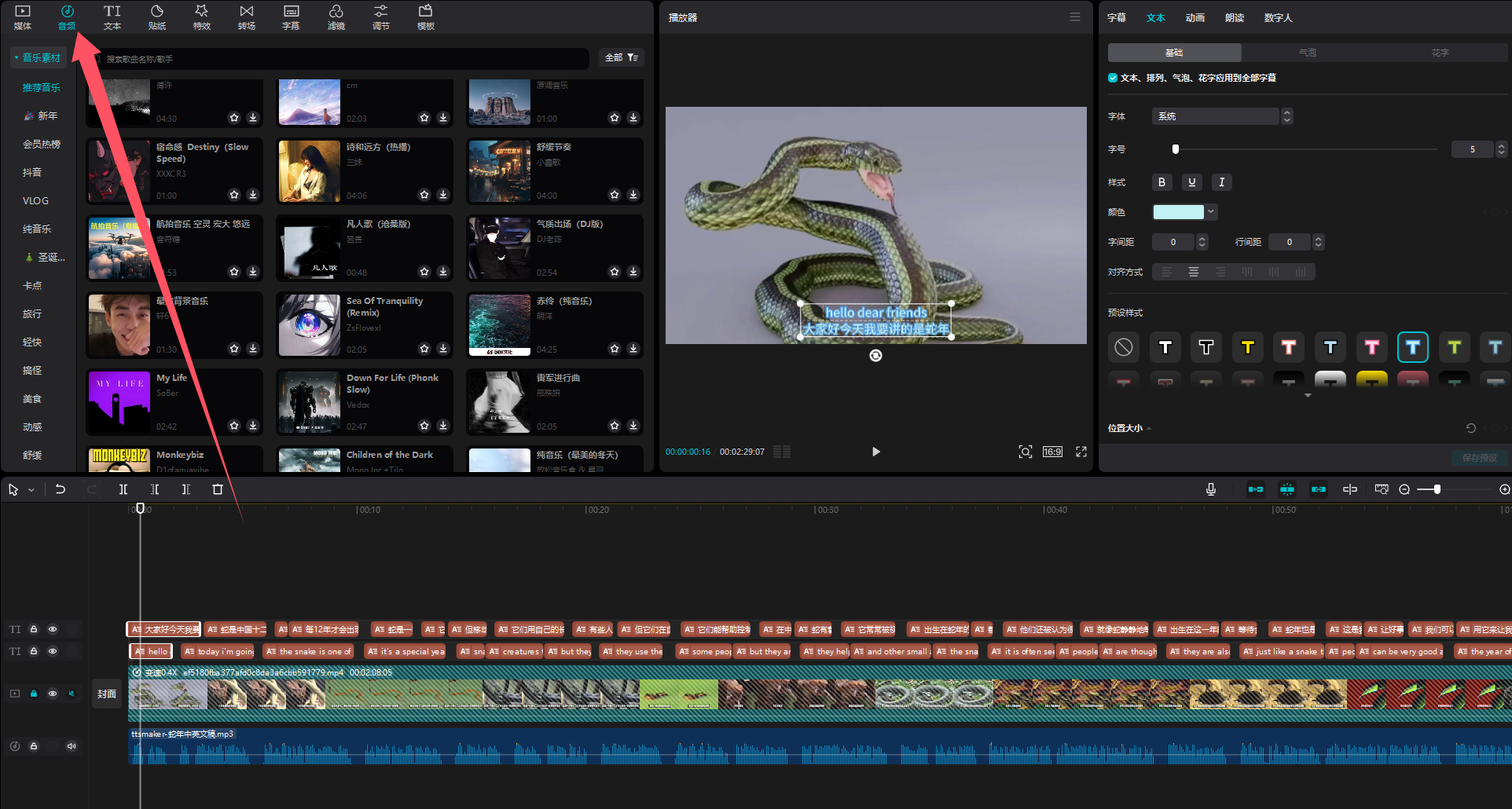1512x809 pixels.
Task: Change the 16:9 aspect ratio setting
Action: click(1052, 452)
